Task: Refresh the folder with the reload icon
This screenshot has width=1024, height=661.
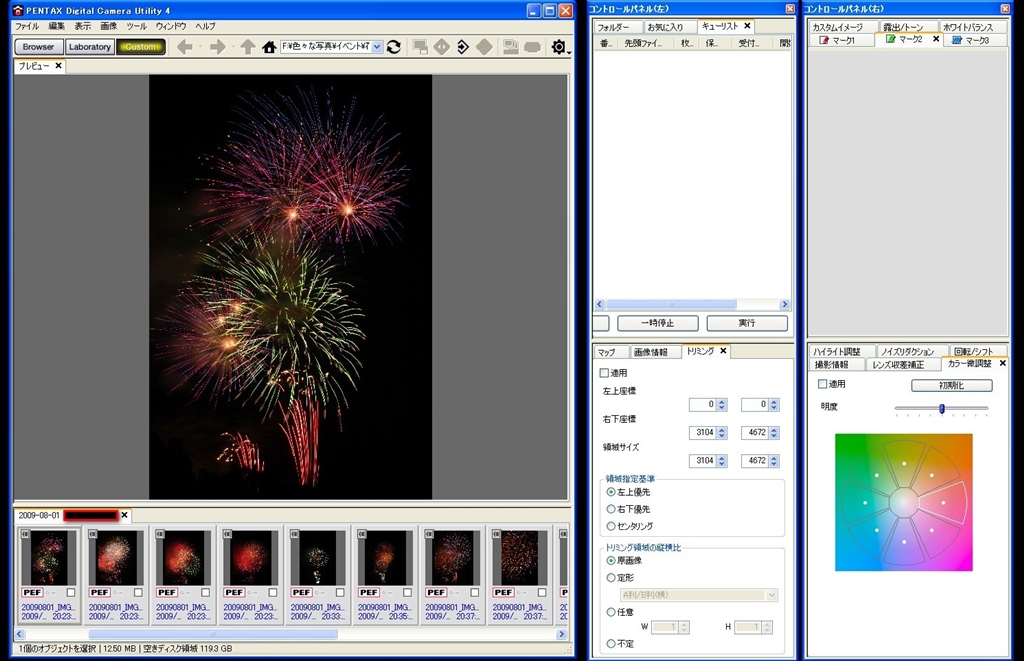Action: point(394,47)
